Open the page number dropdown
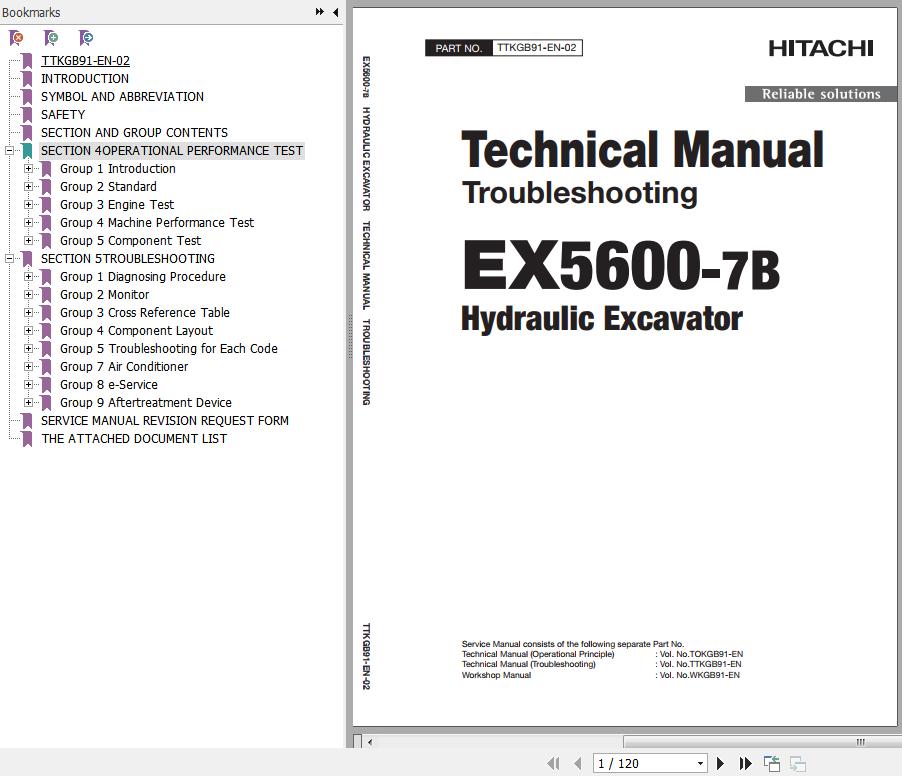This screenshot has height=776, width=902. click(700, 763)
